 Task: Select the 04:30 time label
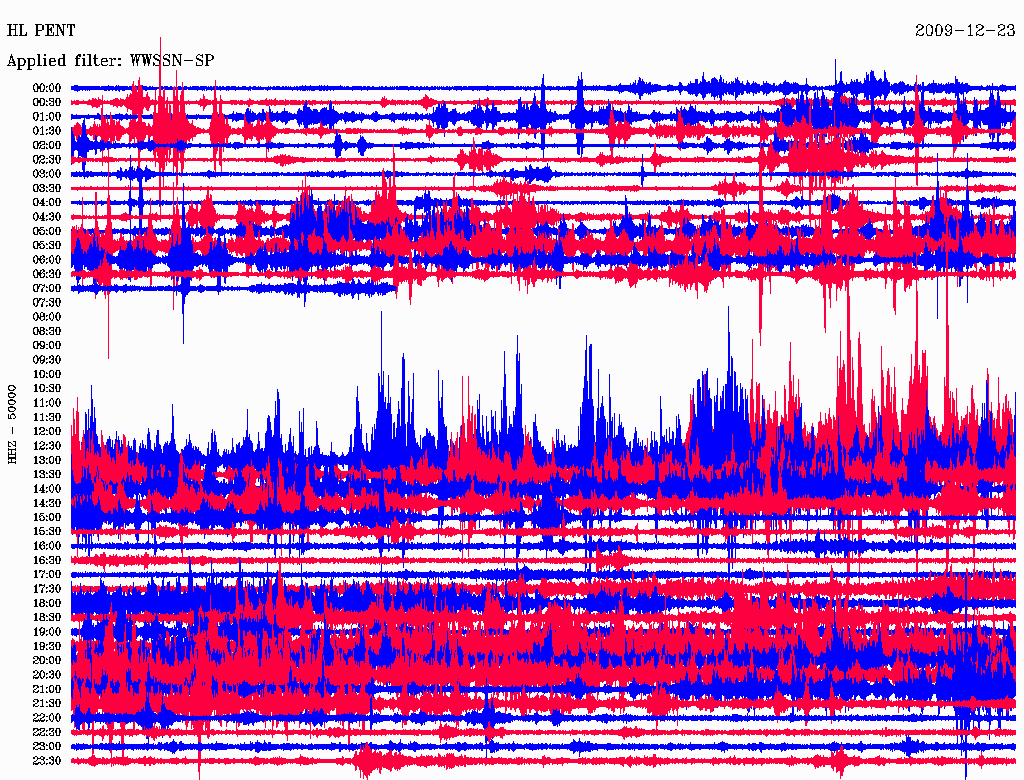pyautogui.click(x=47, y=216)
